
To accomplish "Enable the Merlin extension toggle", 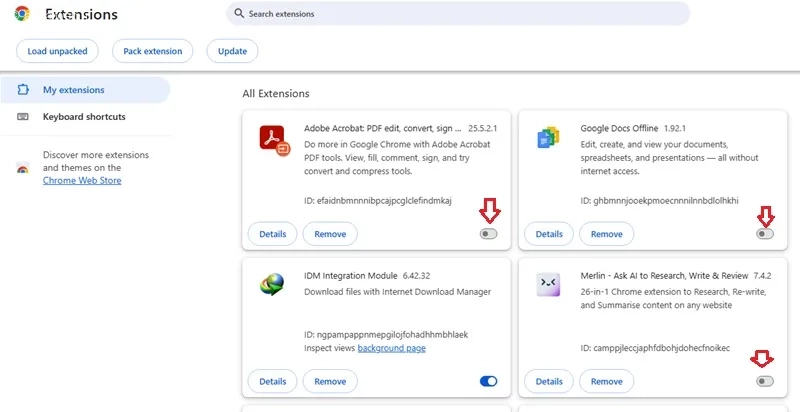I will point(765,381).
